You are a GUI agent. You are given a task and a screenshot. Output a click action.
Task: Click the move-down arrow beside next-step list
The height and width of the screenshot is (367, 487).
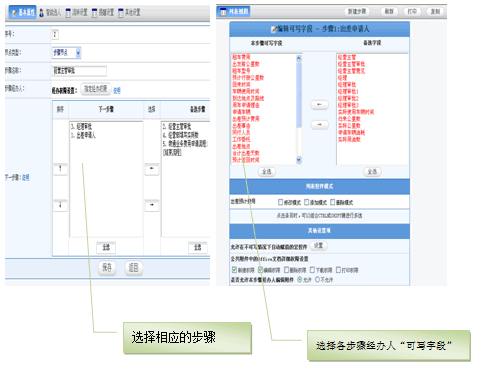pos(60,205)
